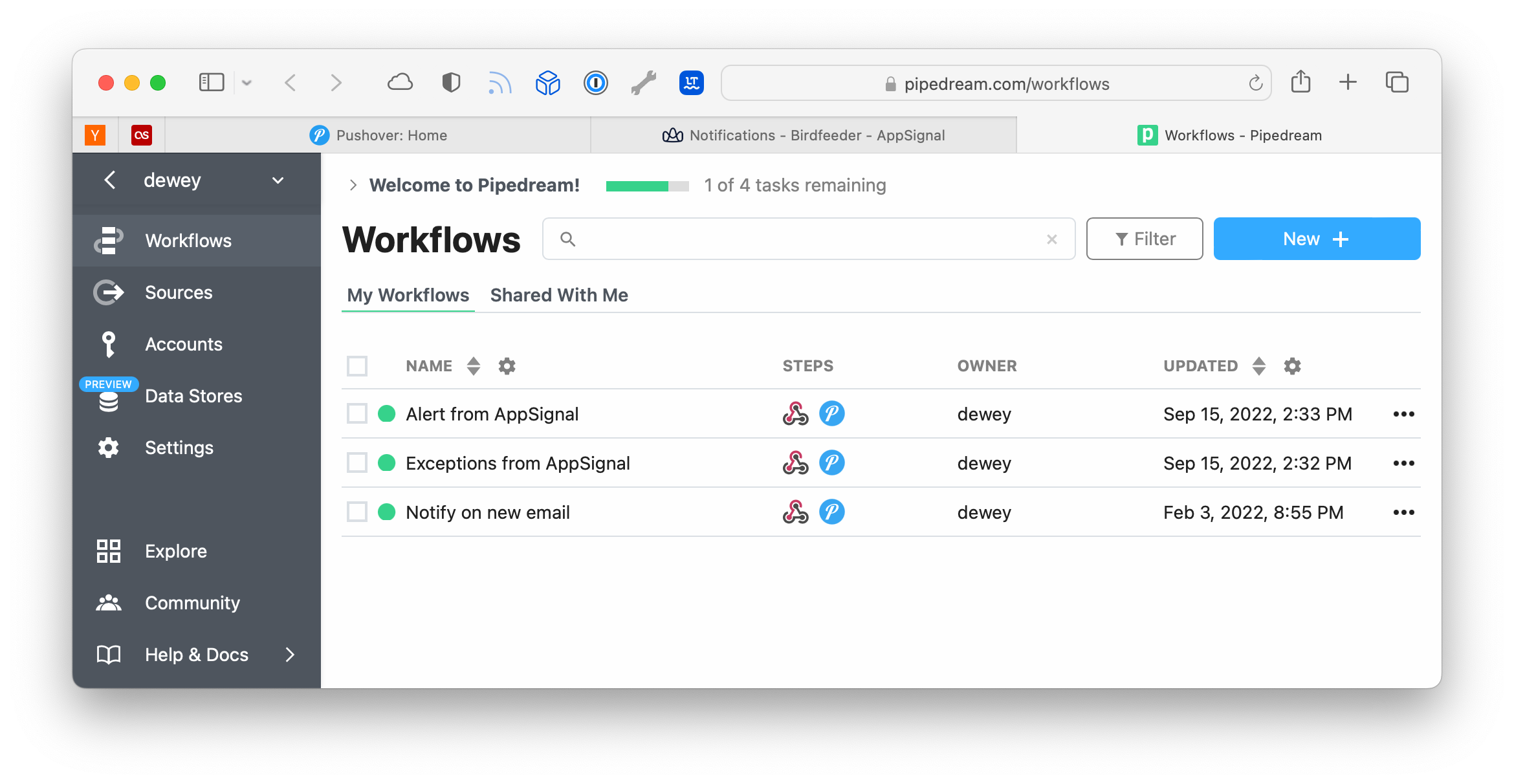Open the Filter button

pos(1144,239)
